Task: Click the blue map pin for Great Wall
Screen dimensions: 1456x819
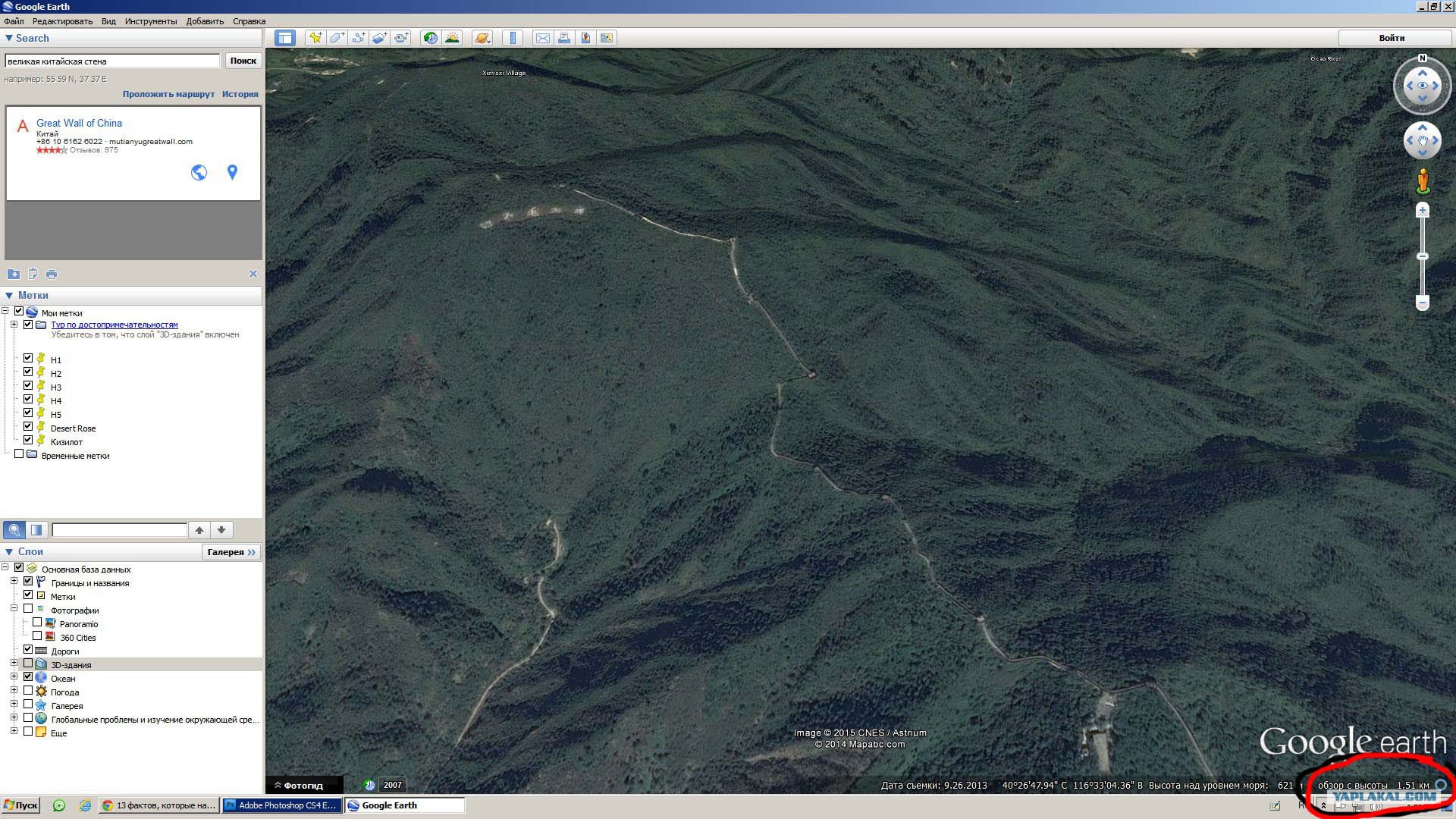Action: (x=233, y=173)
